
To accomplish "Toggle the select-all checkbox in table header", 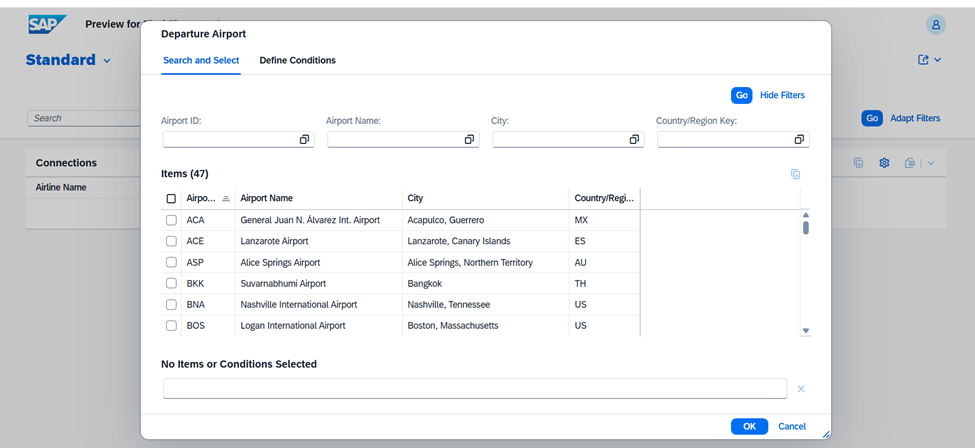I will point(171,198).
